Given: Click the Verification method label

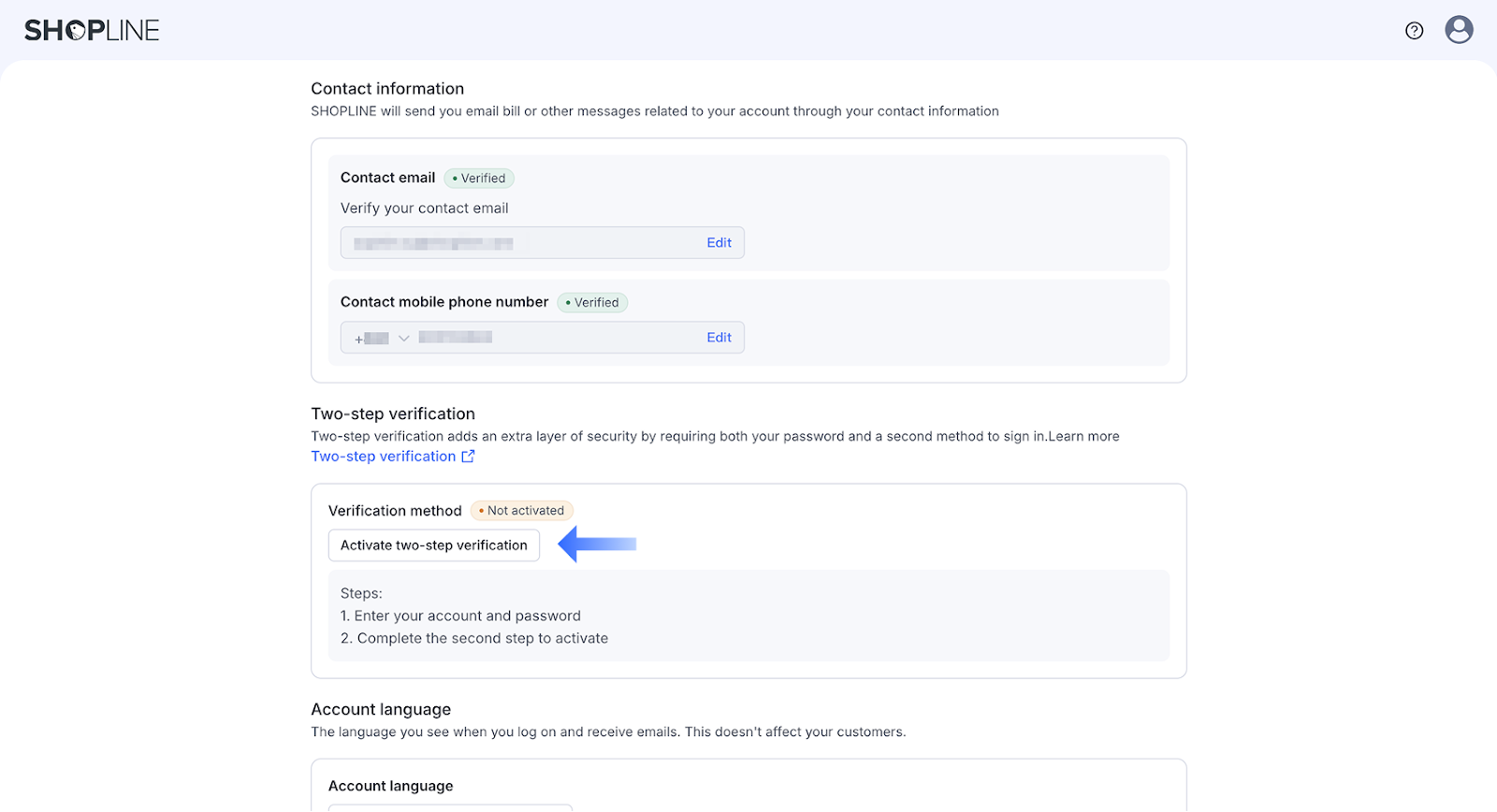Looking at the screenshot, I should [x=395, y=511].
